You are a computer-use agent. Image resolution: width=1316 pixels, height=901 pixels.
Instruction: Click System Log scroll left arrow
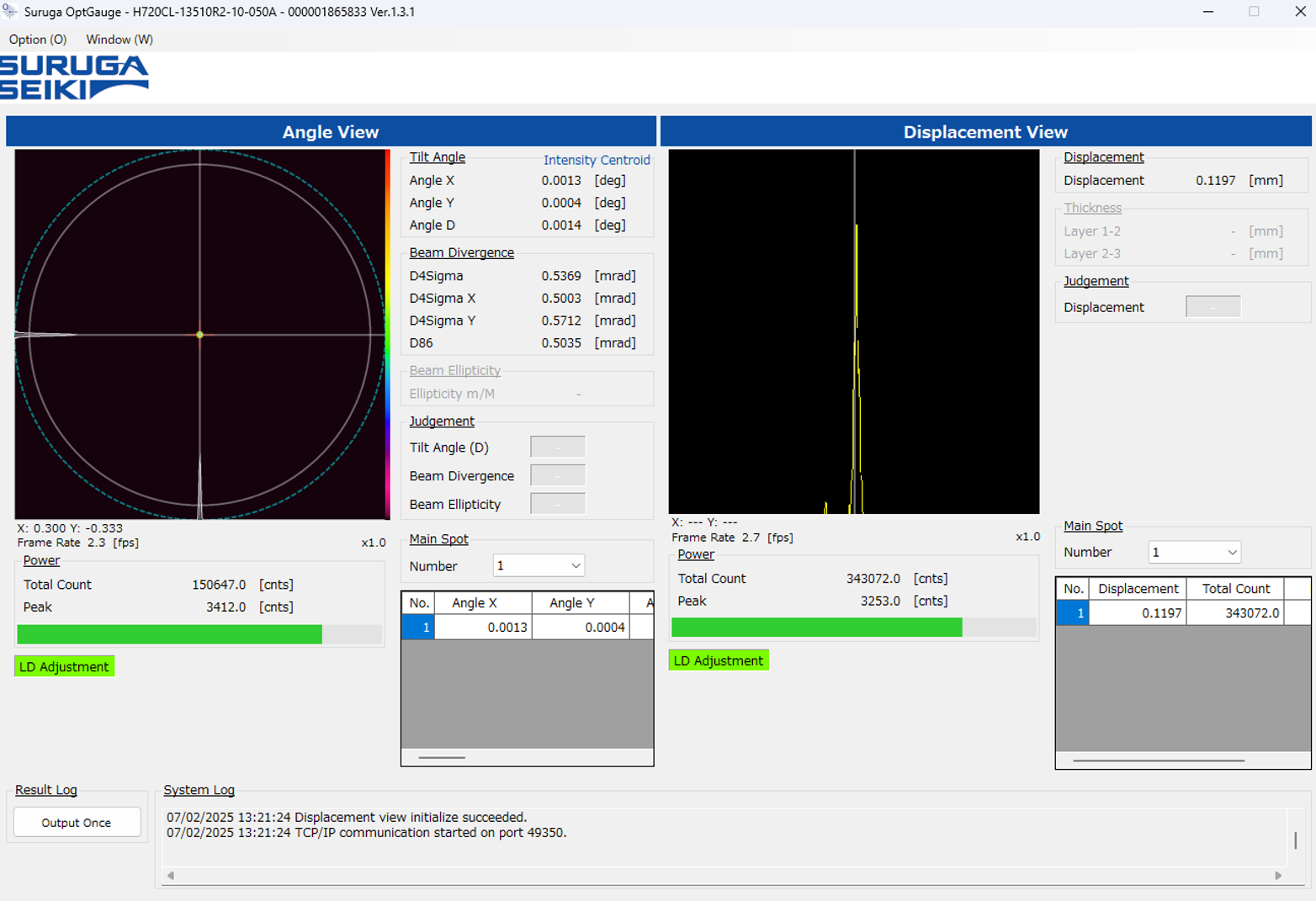tap(171, 876)
